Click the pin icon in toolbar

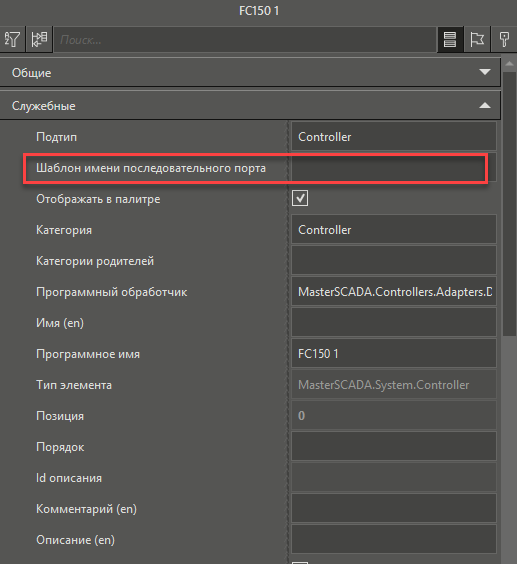point(504,39)
